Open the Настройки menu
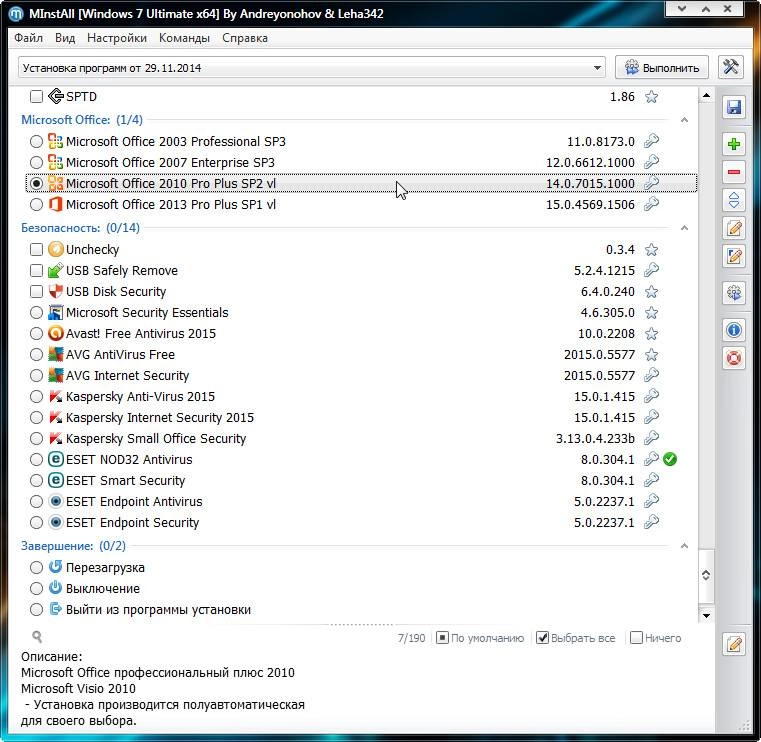This screenshot has height=742, width=761. coord(117,38)
